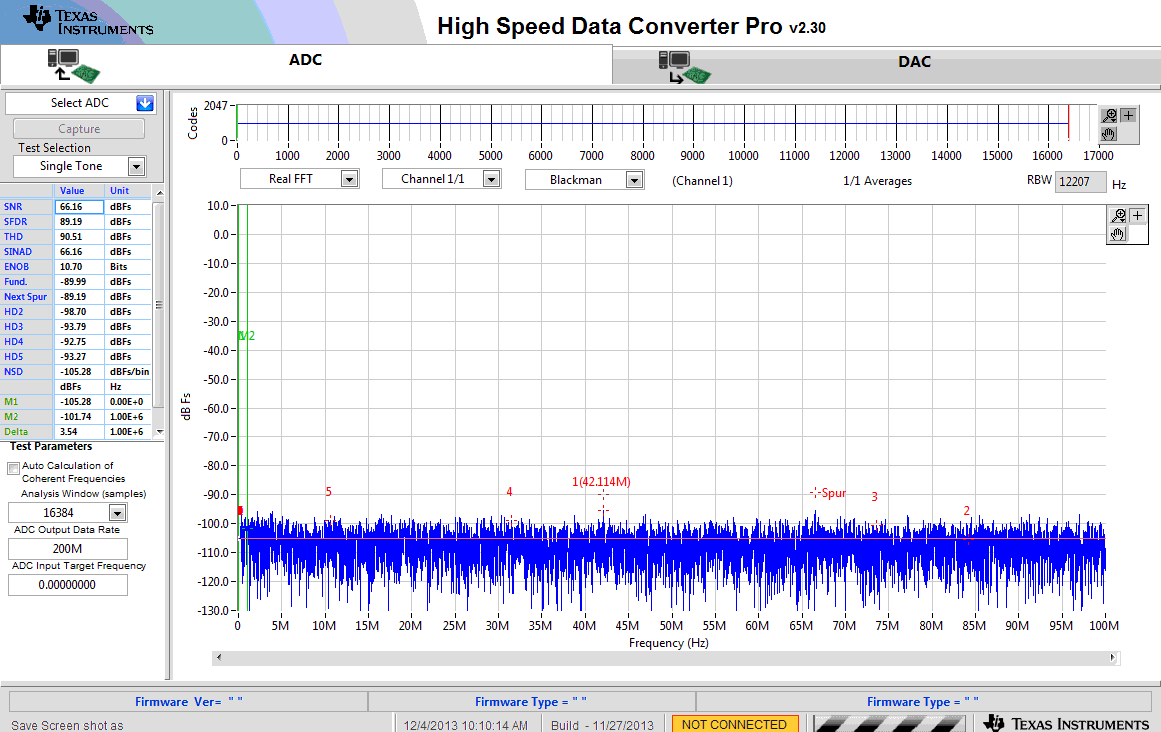Click the results table scroll-down arrow
This screenshot has height=732, width=1161.
tap(159, 432)
